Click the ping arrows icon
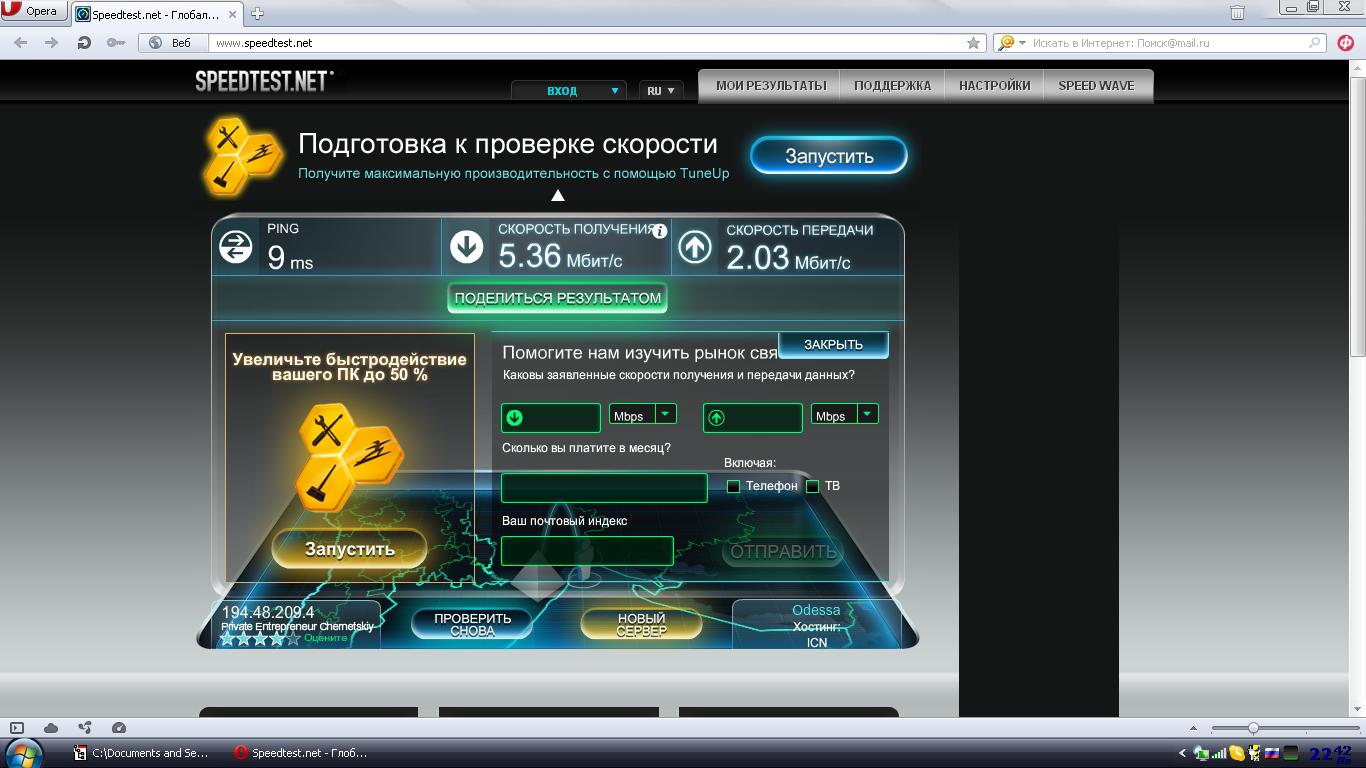Screen dimensions: 1366x768 236,246
